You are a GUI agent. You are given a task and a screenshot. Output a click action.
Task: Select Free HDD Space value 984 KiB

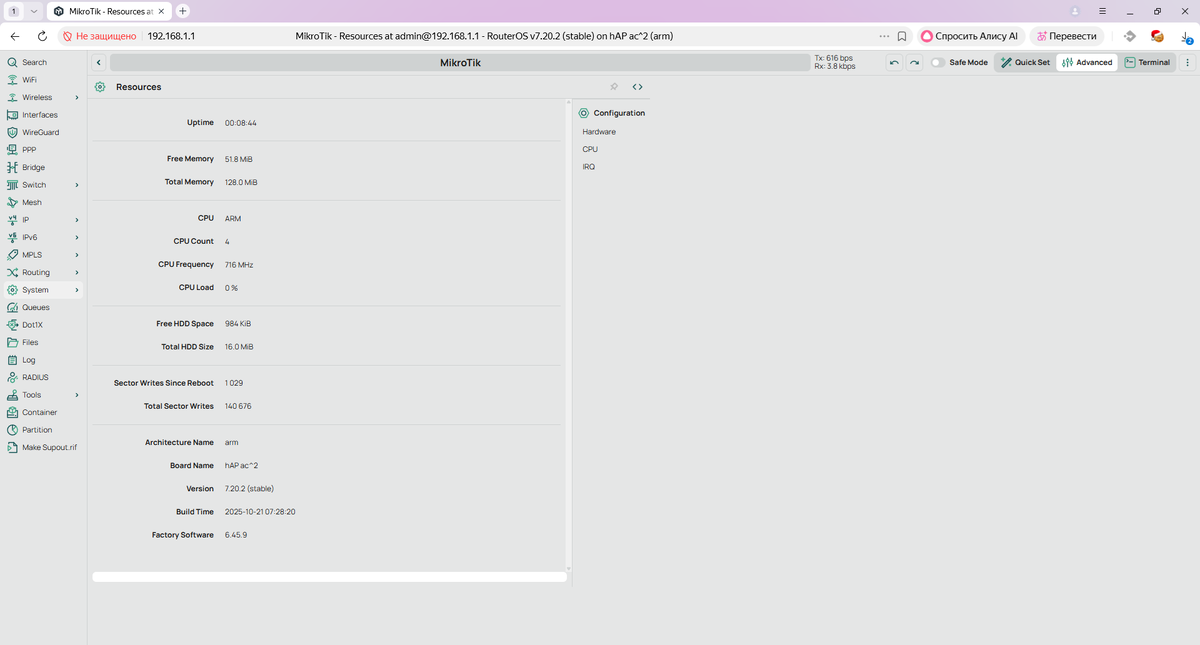[x=238, y=324]
